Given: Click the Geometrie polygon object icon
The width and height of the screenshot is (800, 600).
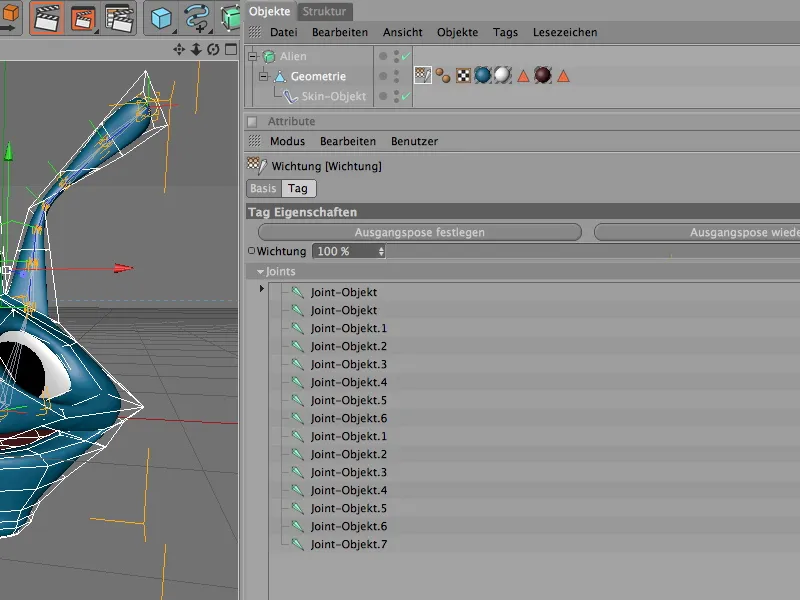Looking at the screenshot, I should click(x=280, y=77).
